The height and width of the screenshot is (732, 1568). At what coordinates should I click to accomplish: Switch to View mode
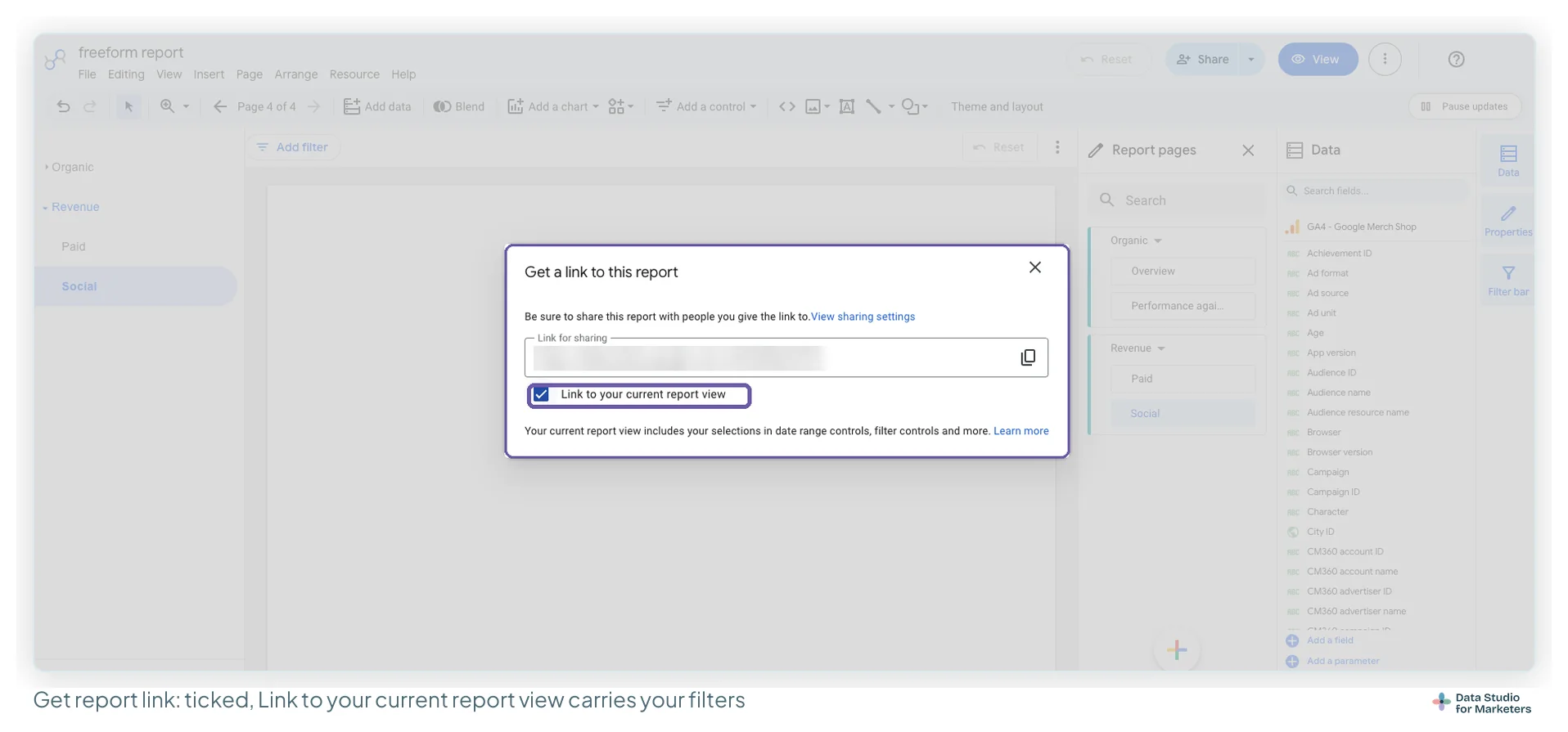click(x=1318, y=59)
